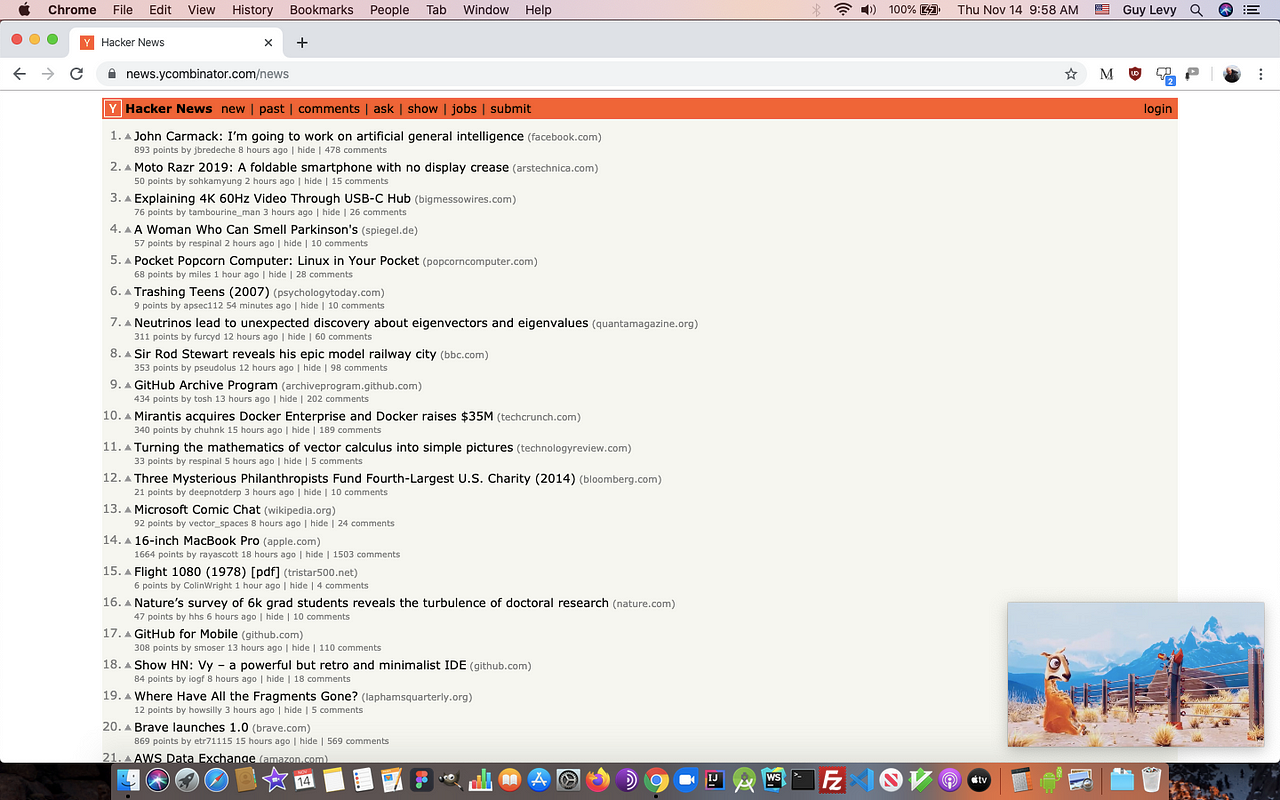The image size is (1280, 800).
Task: Open Zoom from the Dock
Action: (x=686, y=779)
